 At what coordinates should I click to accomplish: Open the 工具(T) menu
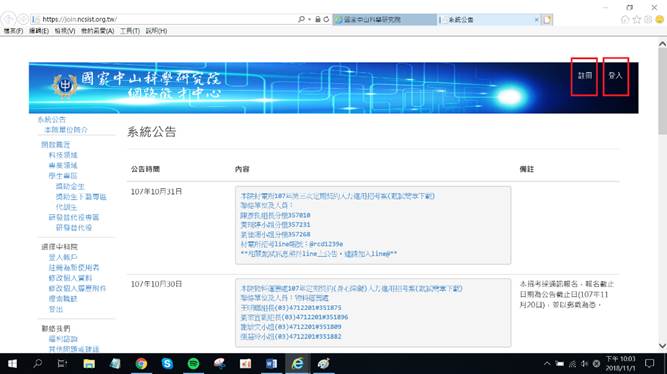130,31
